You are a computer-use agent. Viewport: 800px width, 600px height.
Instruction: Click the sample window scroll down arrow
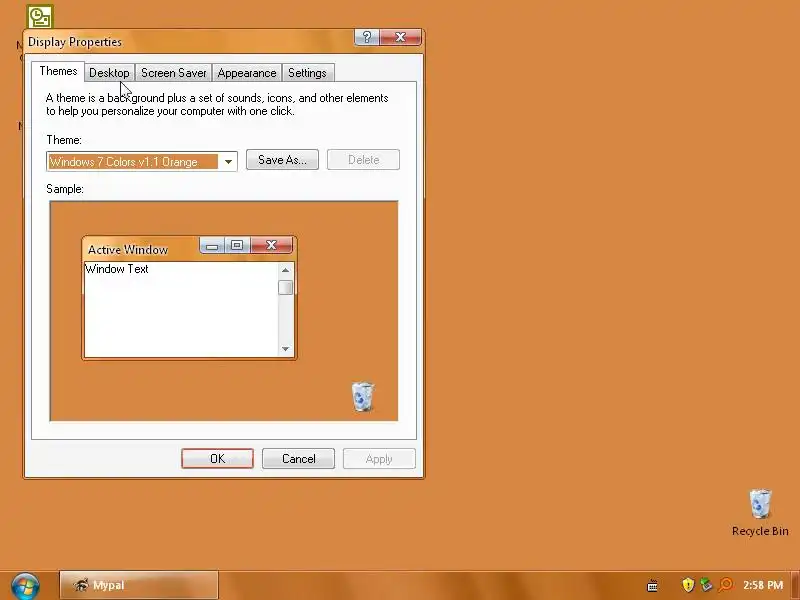click(x=285, y=349)
